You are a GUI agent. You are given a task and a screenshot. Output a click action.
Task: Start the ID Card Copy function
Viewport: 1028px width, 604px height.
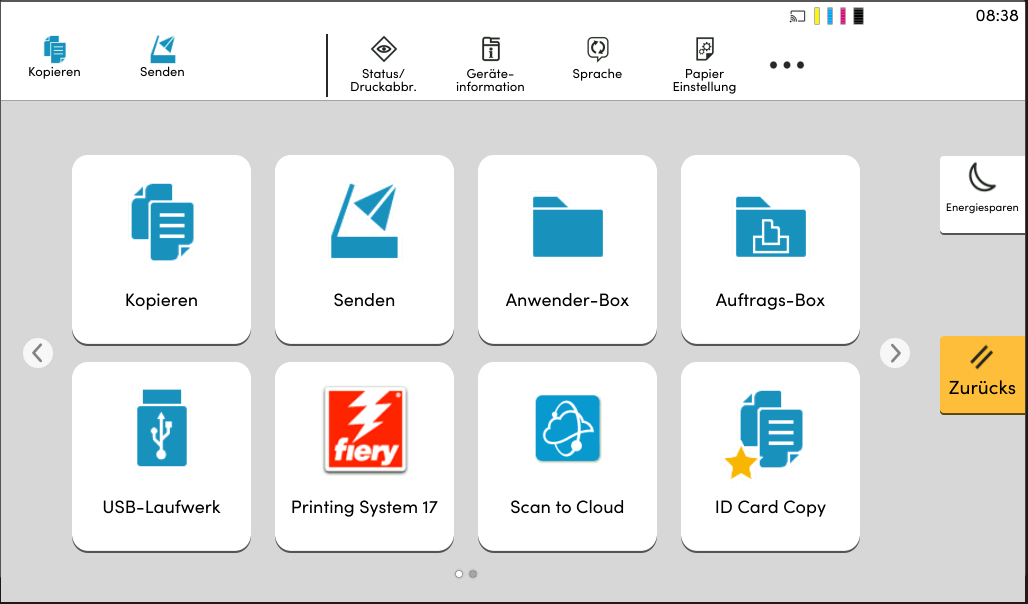pos(770,456)
